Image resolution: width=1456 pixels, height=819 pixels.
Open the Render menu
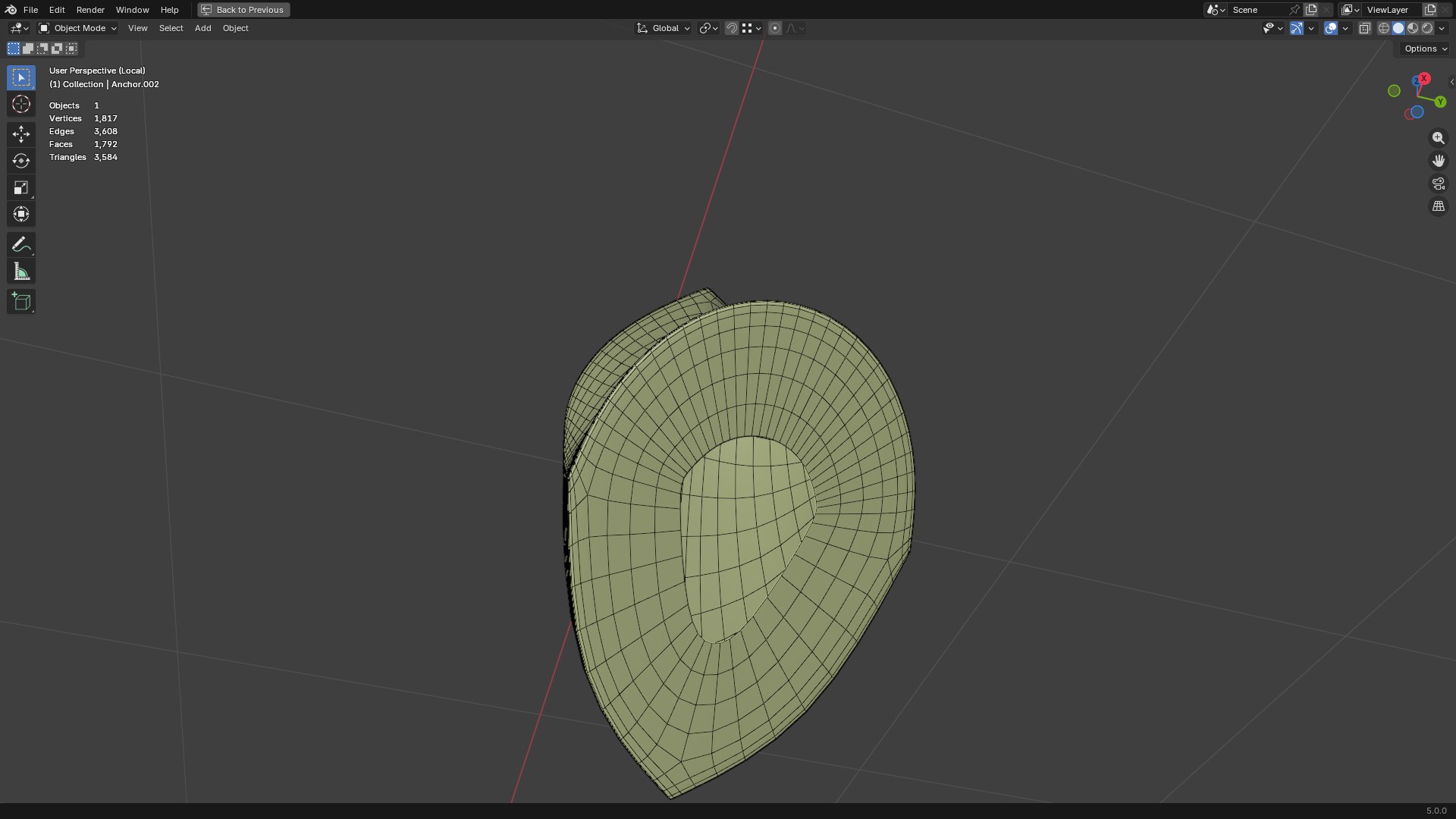tap(90, 10)
